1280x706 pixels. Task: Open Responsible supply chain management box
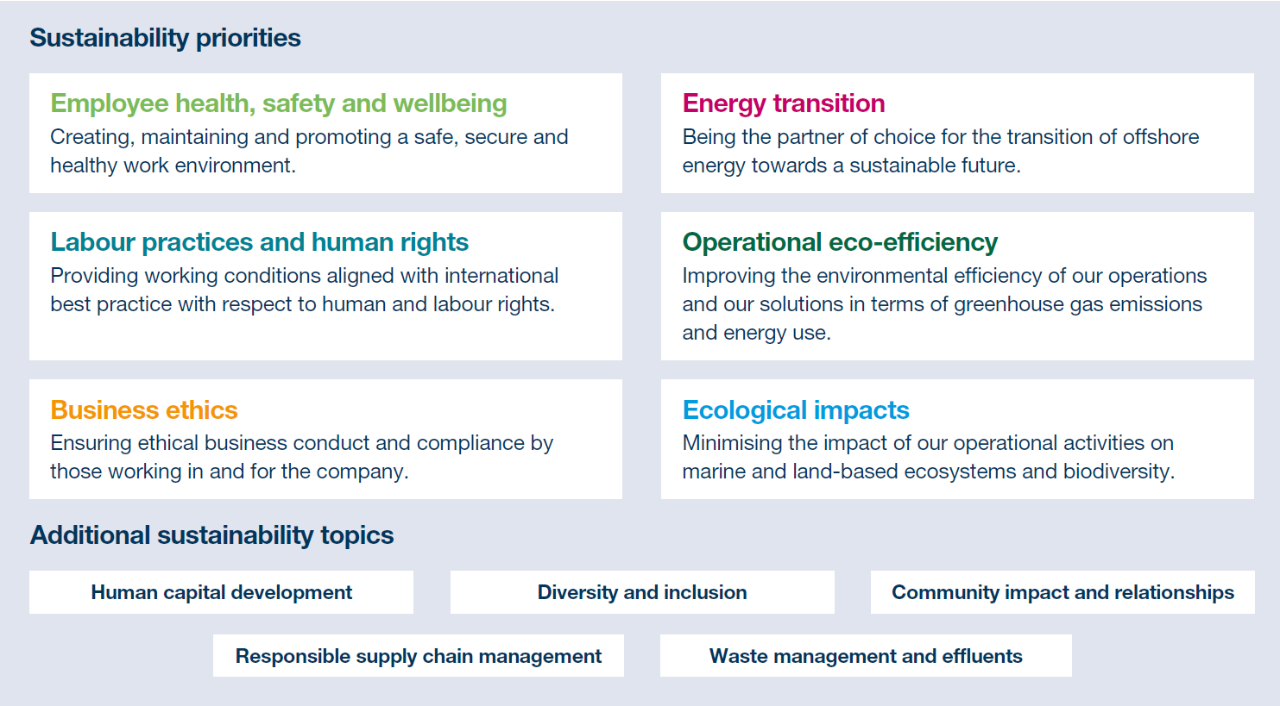tap(418, 656)
